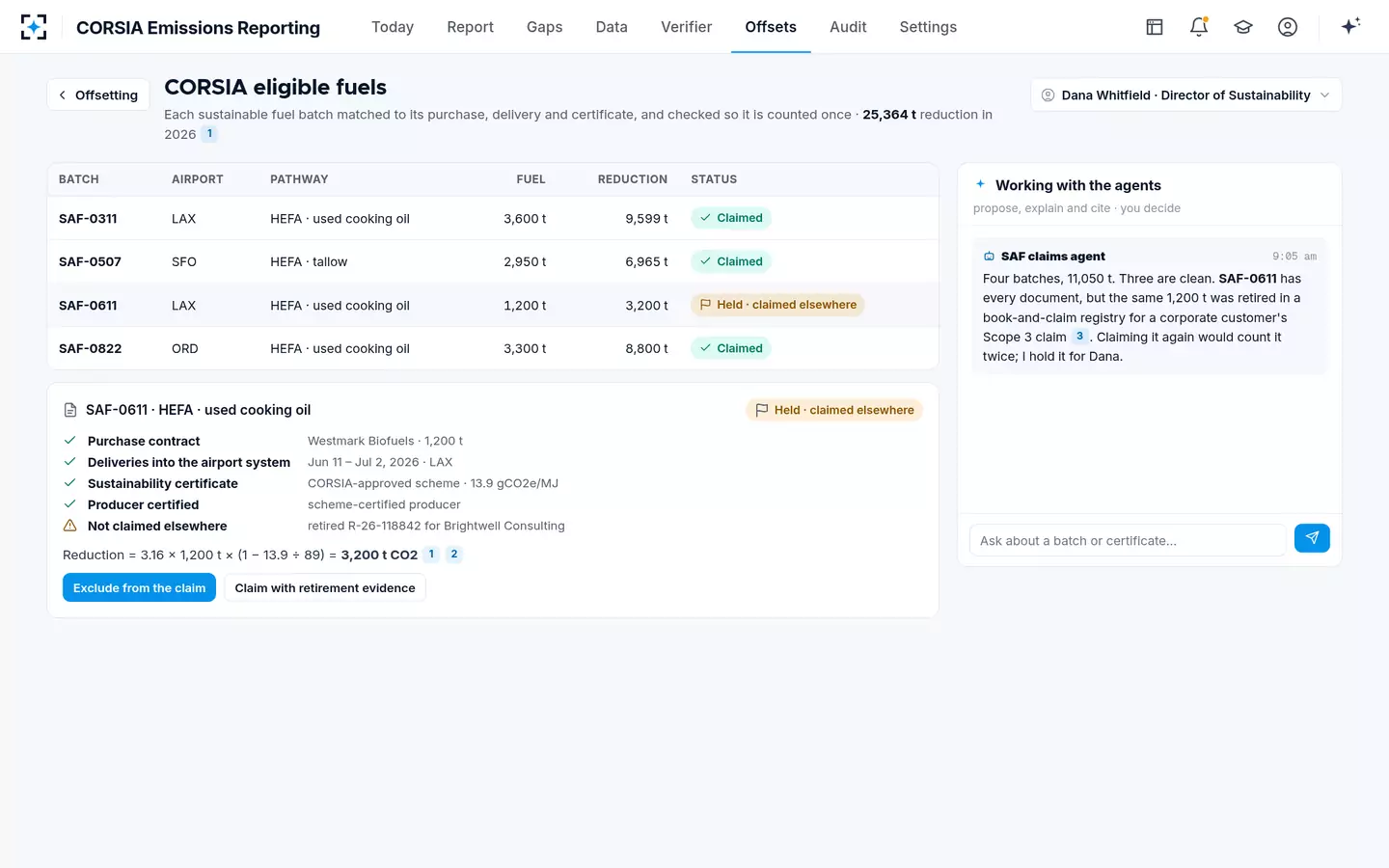Click the sparkle icon beside Working with the agents

coord(981,184)
